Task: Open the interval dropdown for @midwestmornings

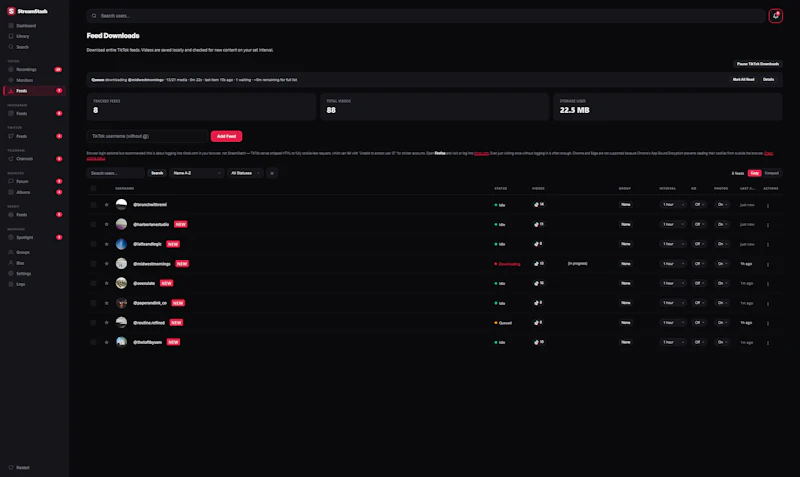Action: pyautogui.click(x=672, y=264)
